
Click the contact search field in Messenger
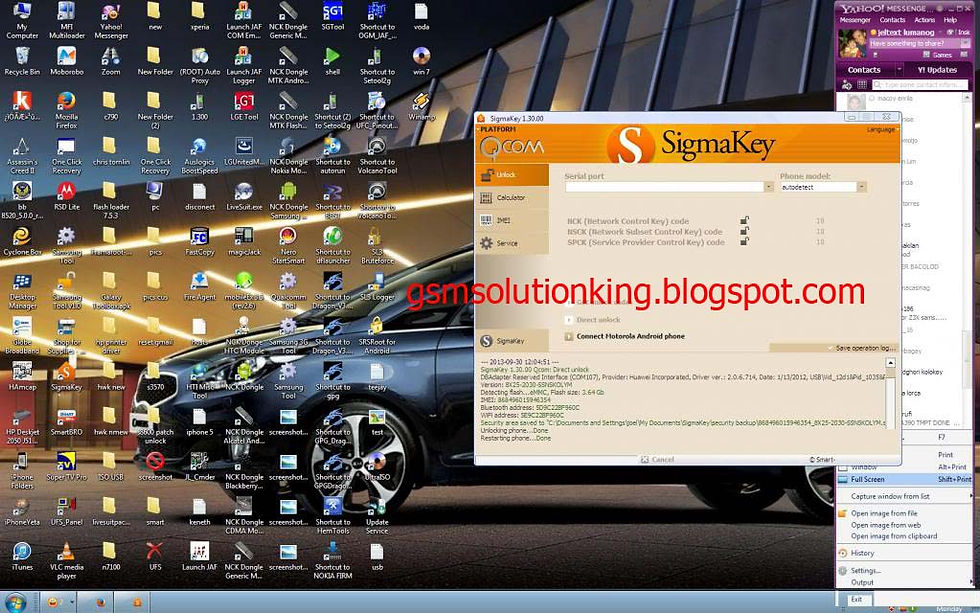919,84
